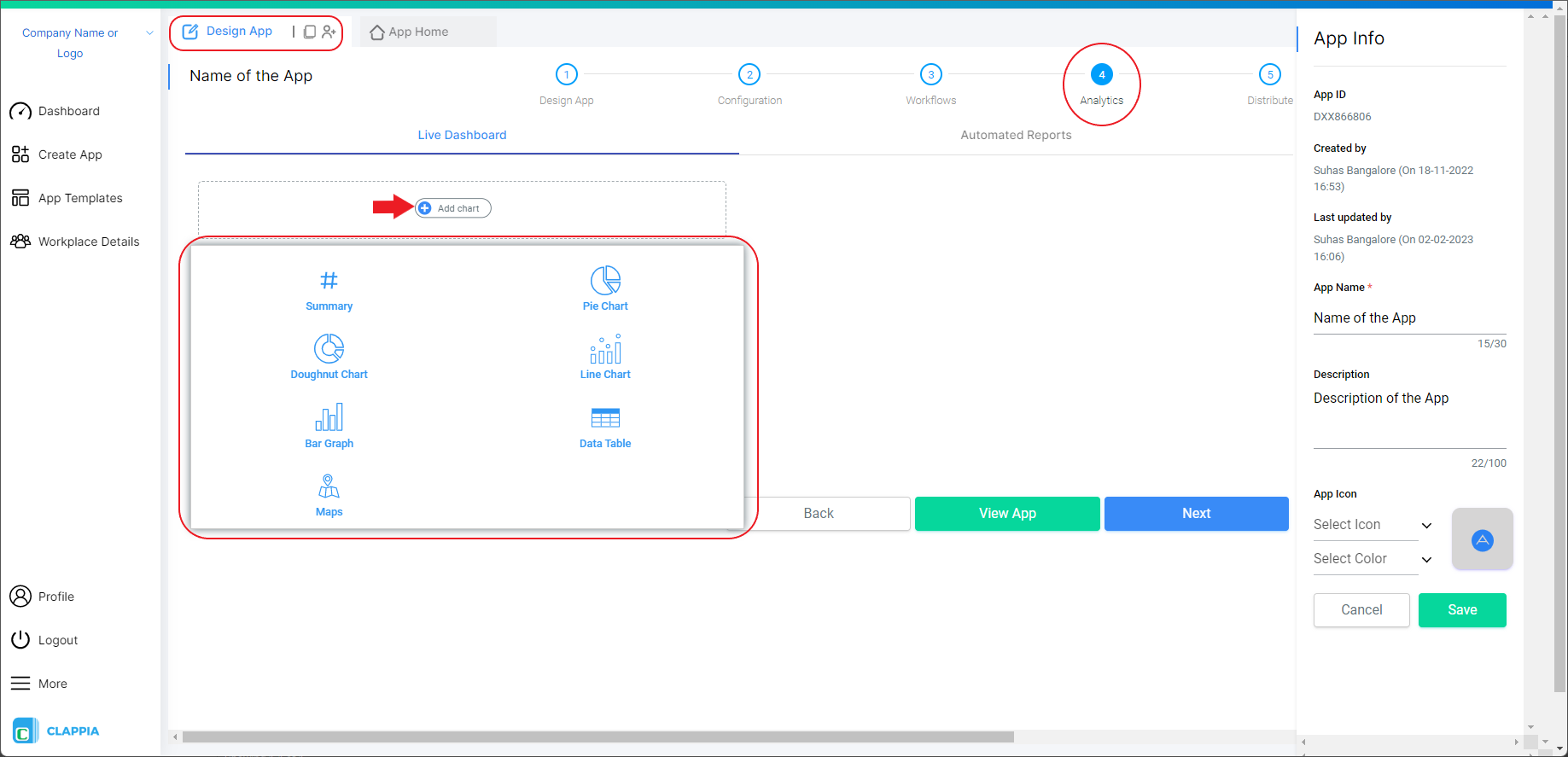Click the blue app icon preview
Viewport: 1568px width, 757px height.
click(x=1483, y=539)
